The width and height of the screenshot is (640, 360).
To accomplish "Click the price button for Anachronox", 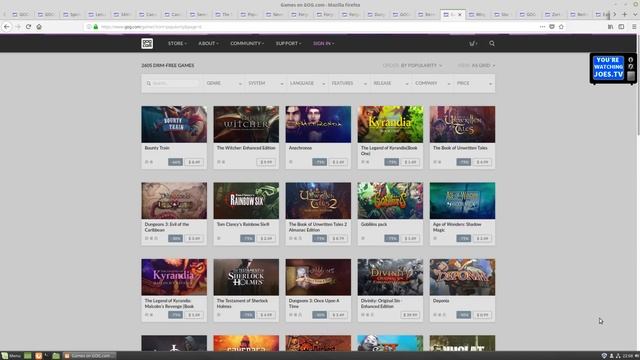I will (x=338, y=162).
